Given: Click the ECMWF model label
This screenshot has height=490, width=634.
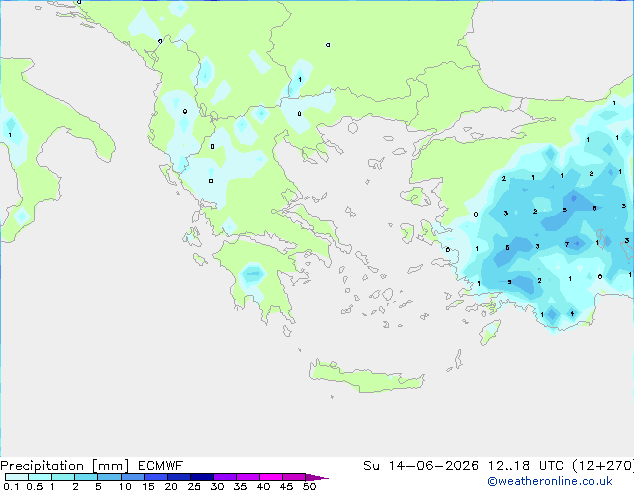Looking at the screenshot, I should coord(161,466).
